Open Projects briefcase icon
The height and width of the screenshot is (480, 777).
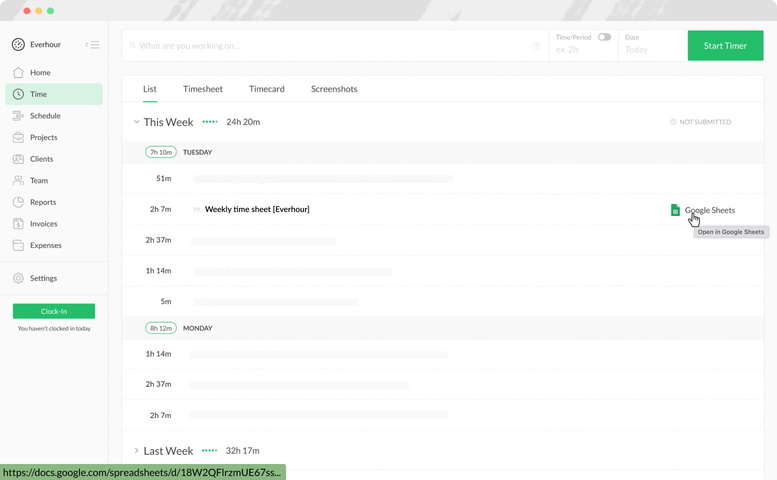[x=18, y=137]
